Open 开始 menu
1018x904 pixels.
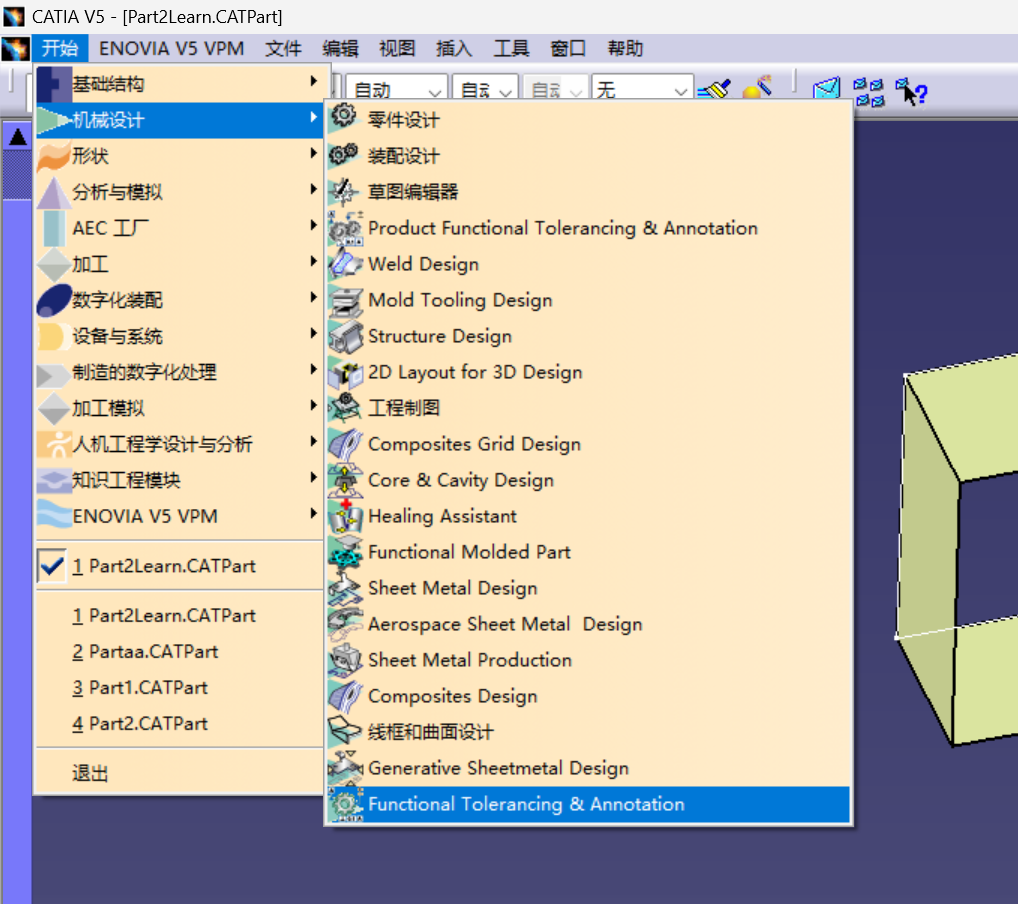coord(60,48)
